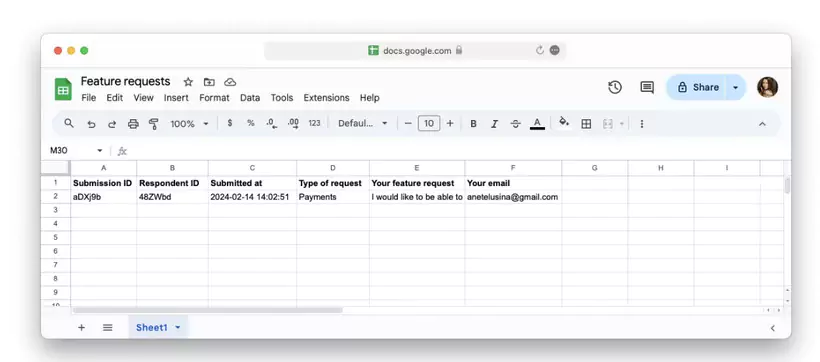Image resolution: width=820 pixels, height=362 pixels.
Task: Click the horizontal scrollbar
Action: coord(208,310)
